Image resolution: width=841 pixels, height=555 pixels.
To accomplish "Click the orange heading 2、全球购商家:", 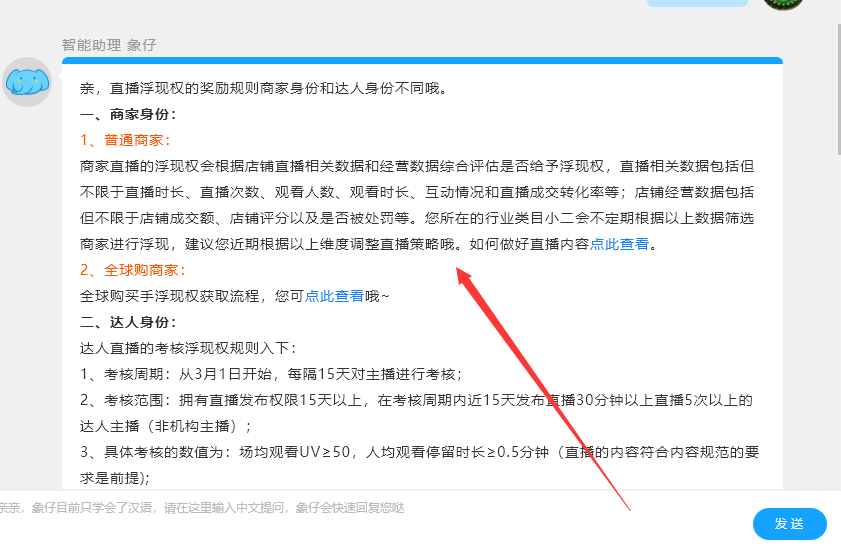I will click(133, 270).
